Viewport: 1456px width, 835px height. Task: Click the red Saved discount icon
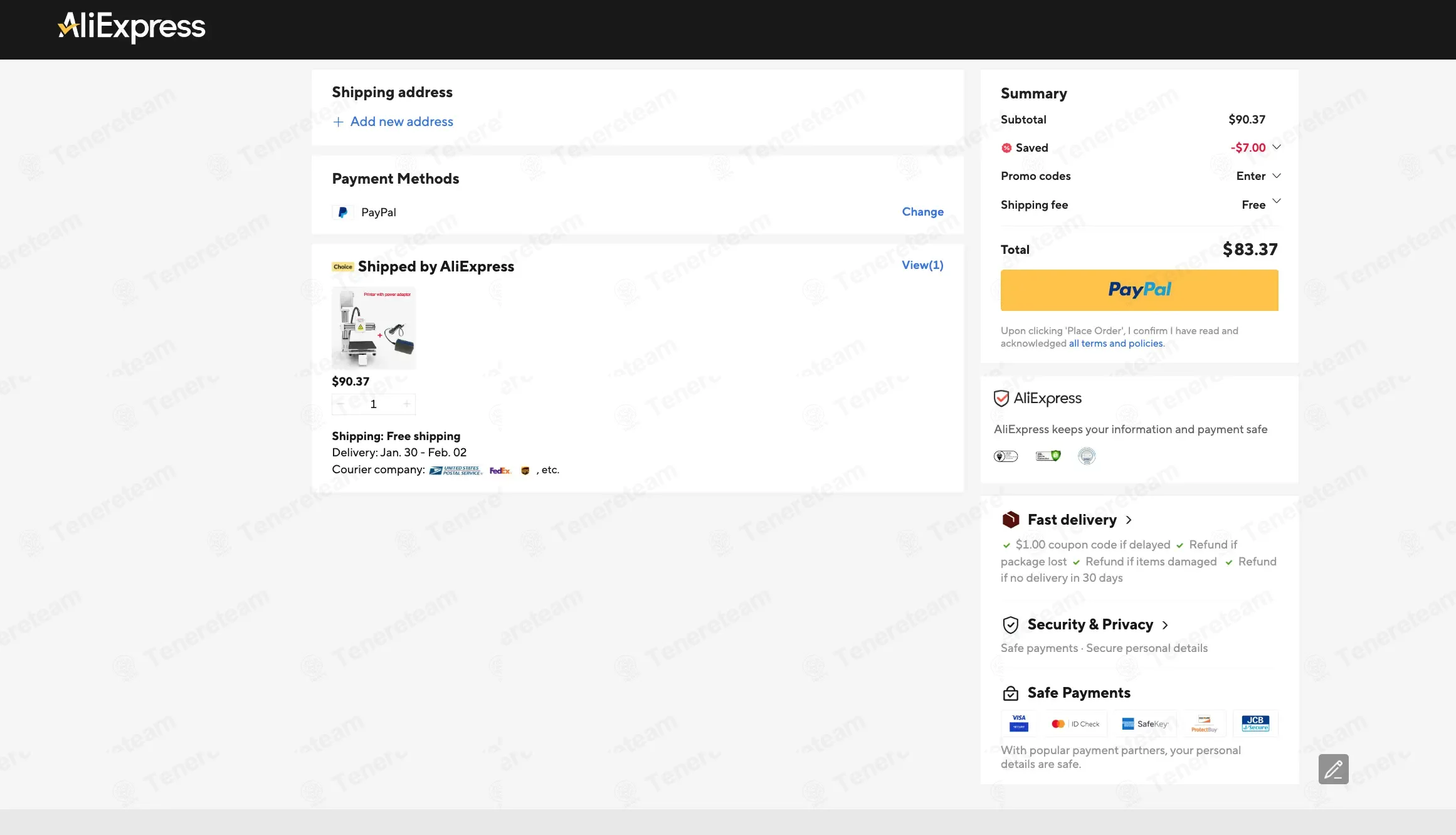1006,148
